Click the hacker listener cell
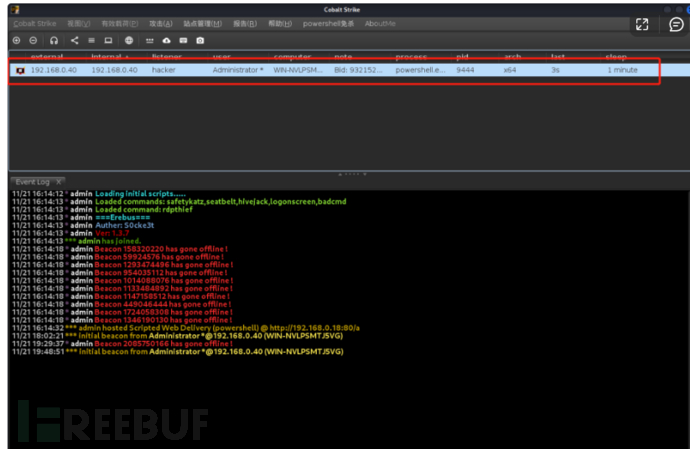The height and width of the screenshot is (449, 690). tap(164, 70)
